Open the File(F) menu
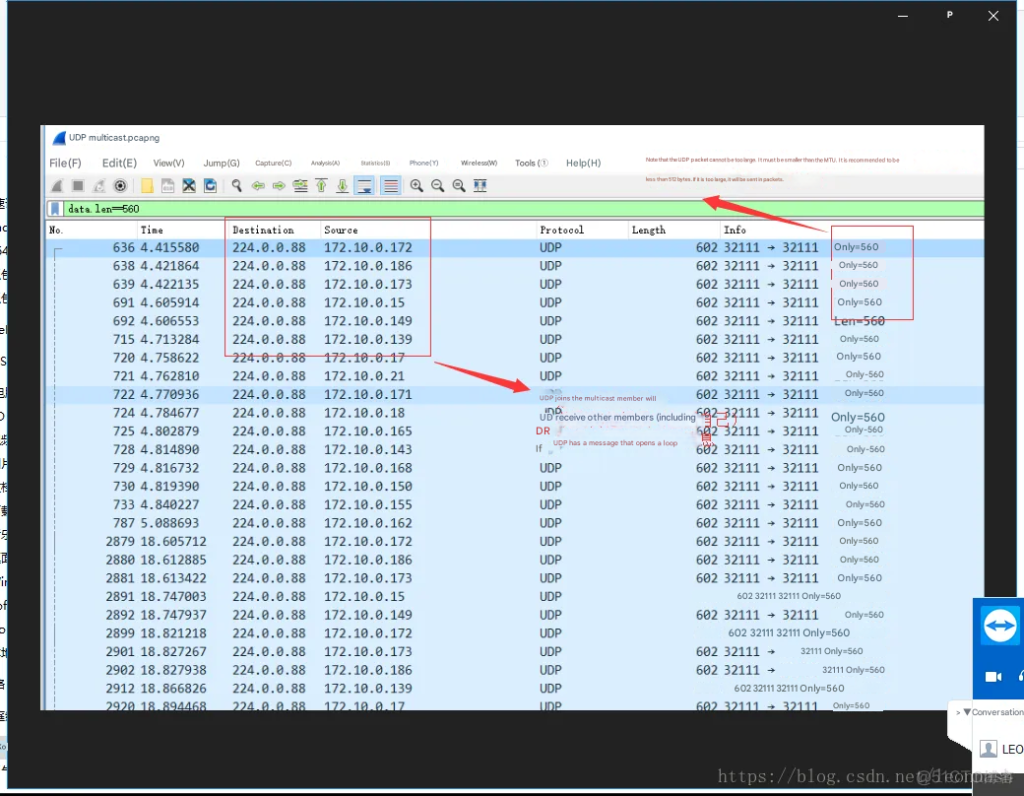The width and height of the screenshot is (1024, 796). [65, 163]
